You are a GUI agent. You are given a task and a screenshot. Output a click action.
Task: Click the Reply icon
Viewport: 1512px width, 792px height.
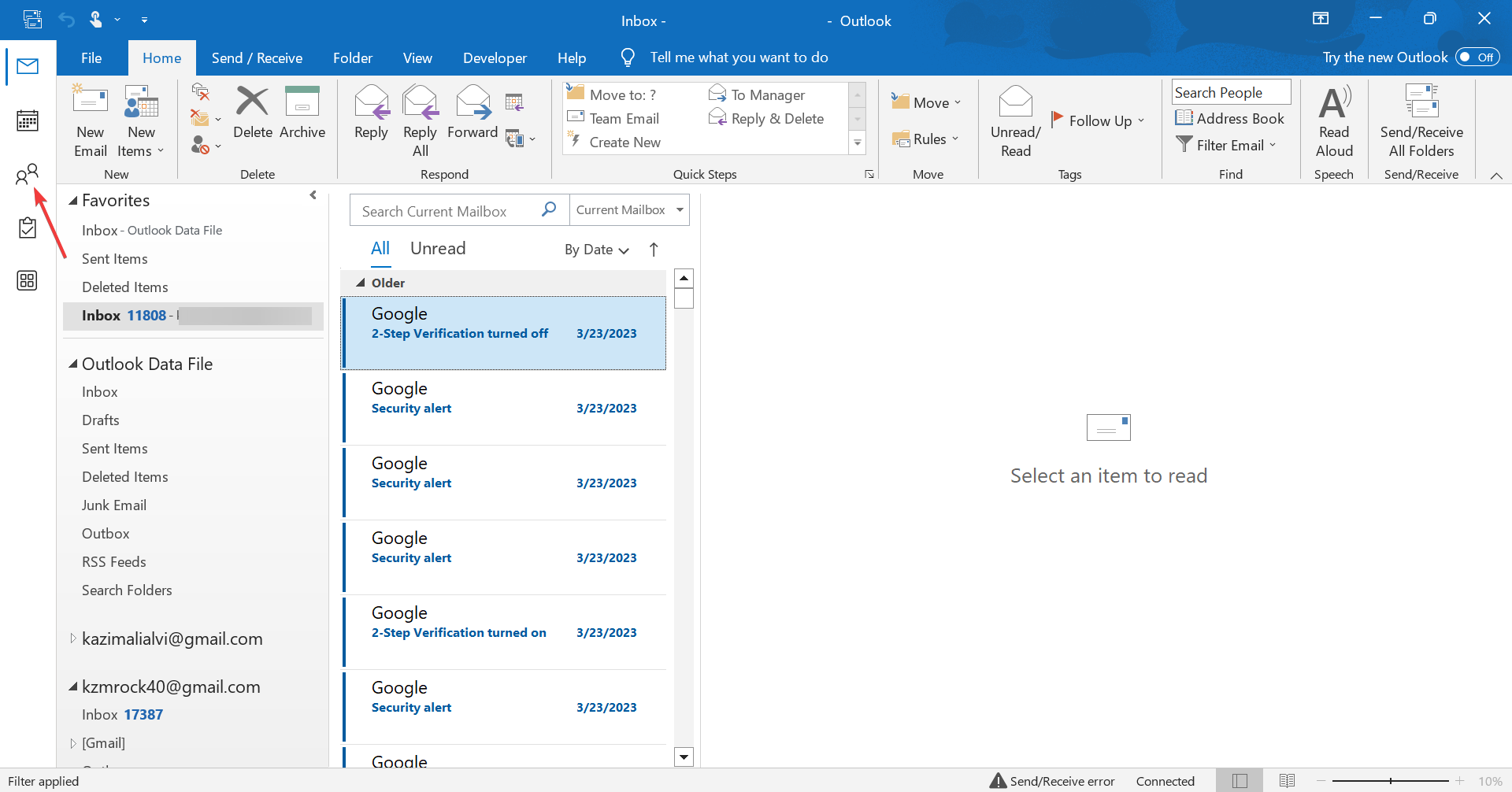pos(371,118)
